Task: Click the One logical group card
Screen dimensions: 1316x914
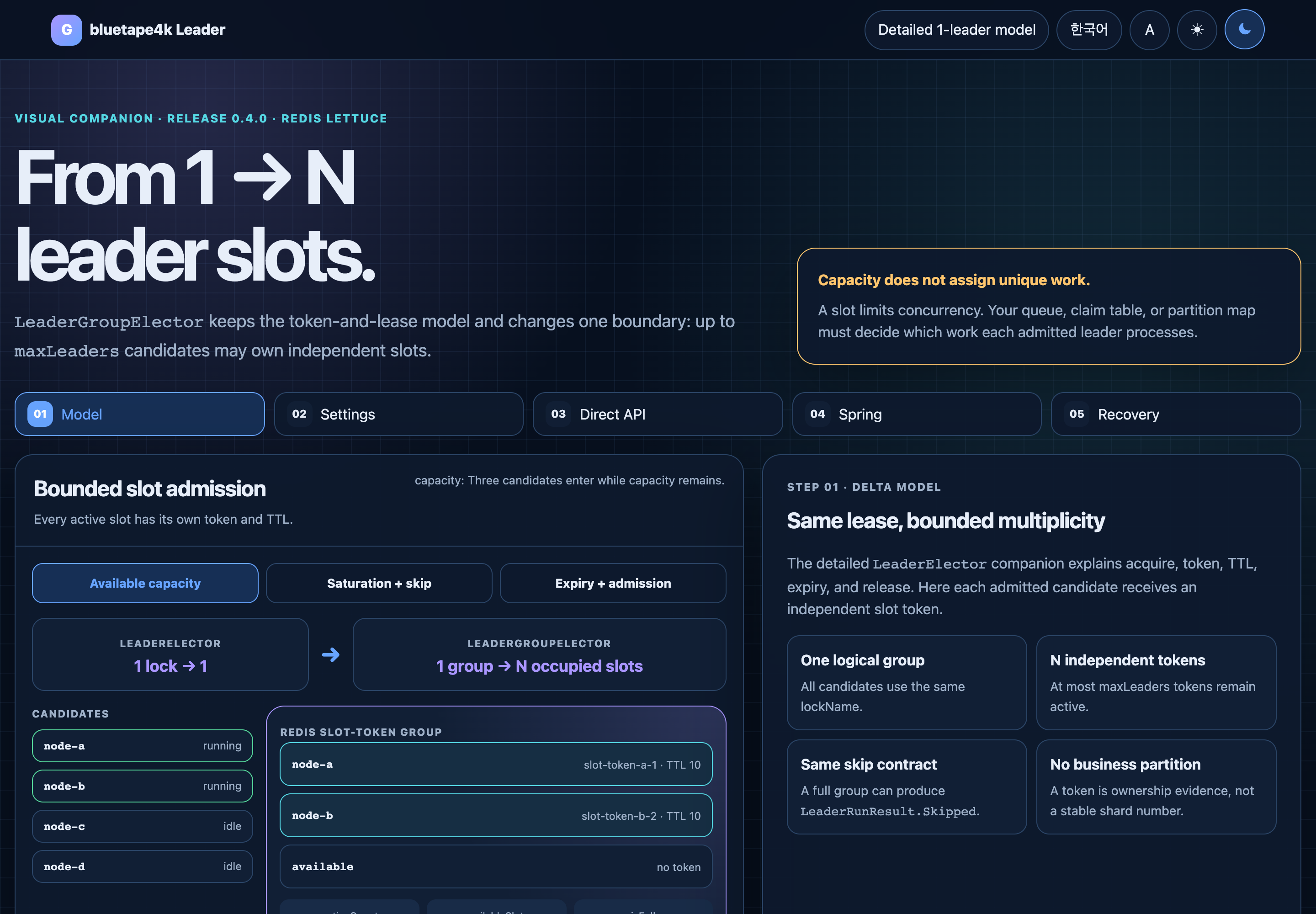Action: tap(907, 683)
